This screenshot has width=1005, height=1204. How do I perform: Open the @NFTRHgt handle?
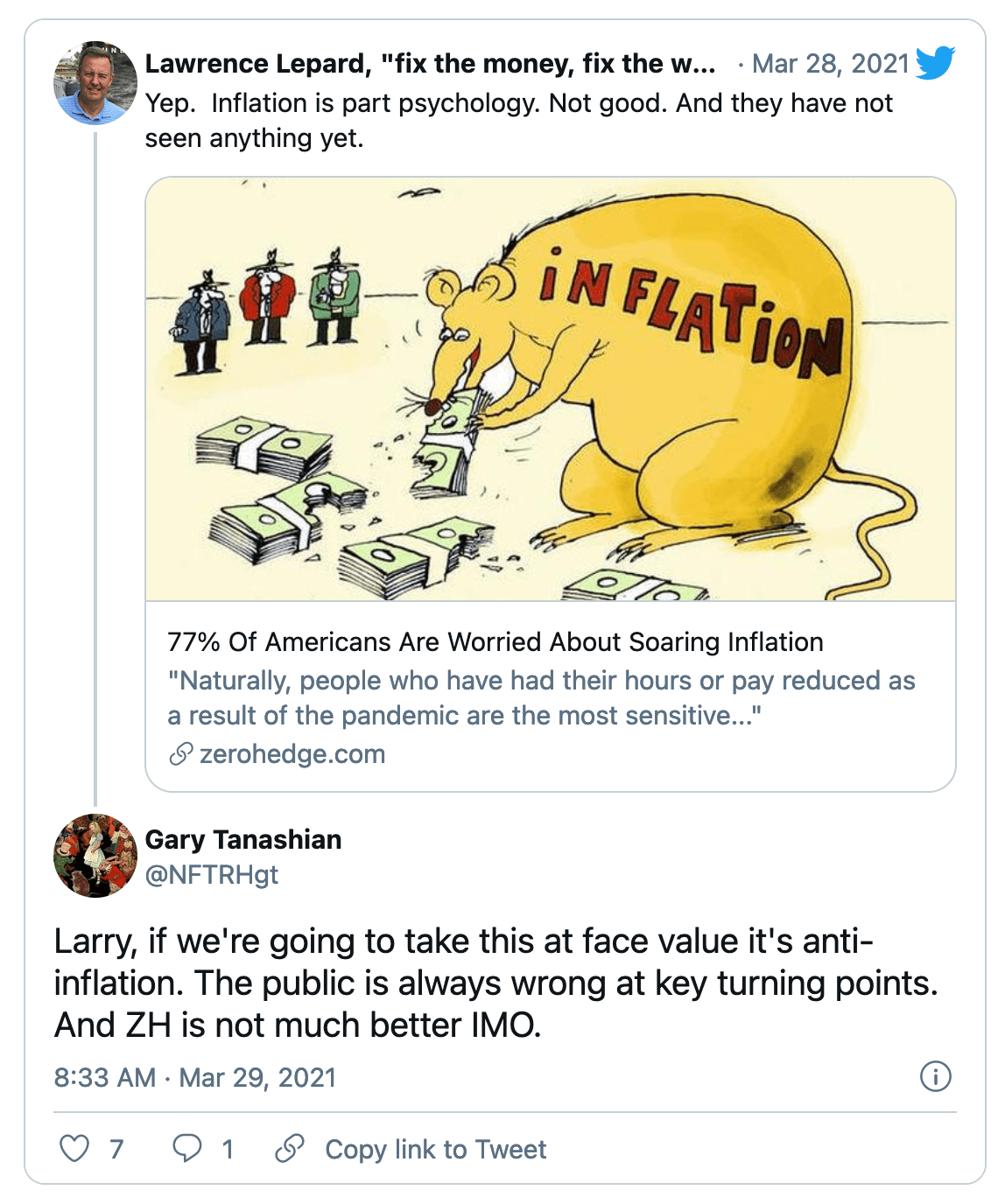point(212,874)
